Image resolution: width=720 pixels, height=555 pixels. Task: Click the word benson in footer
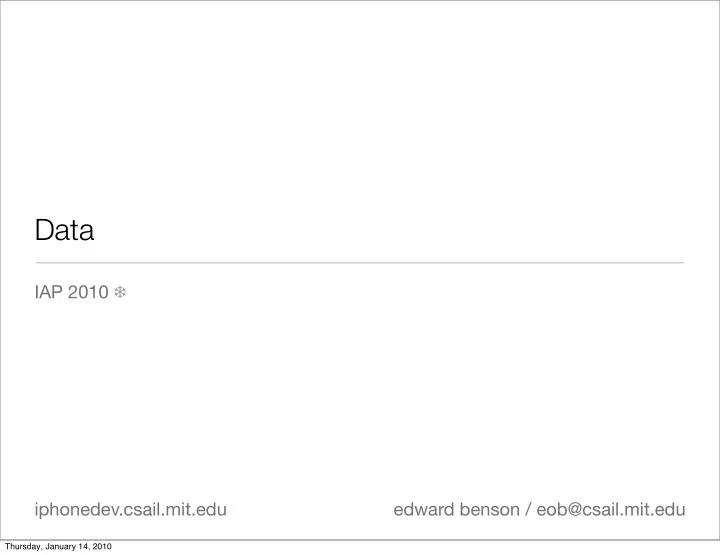point(489,510)
